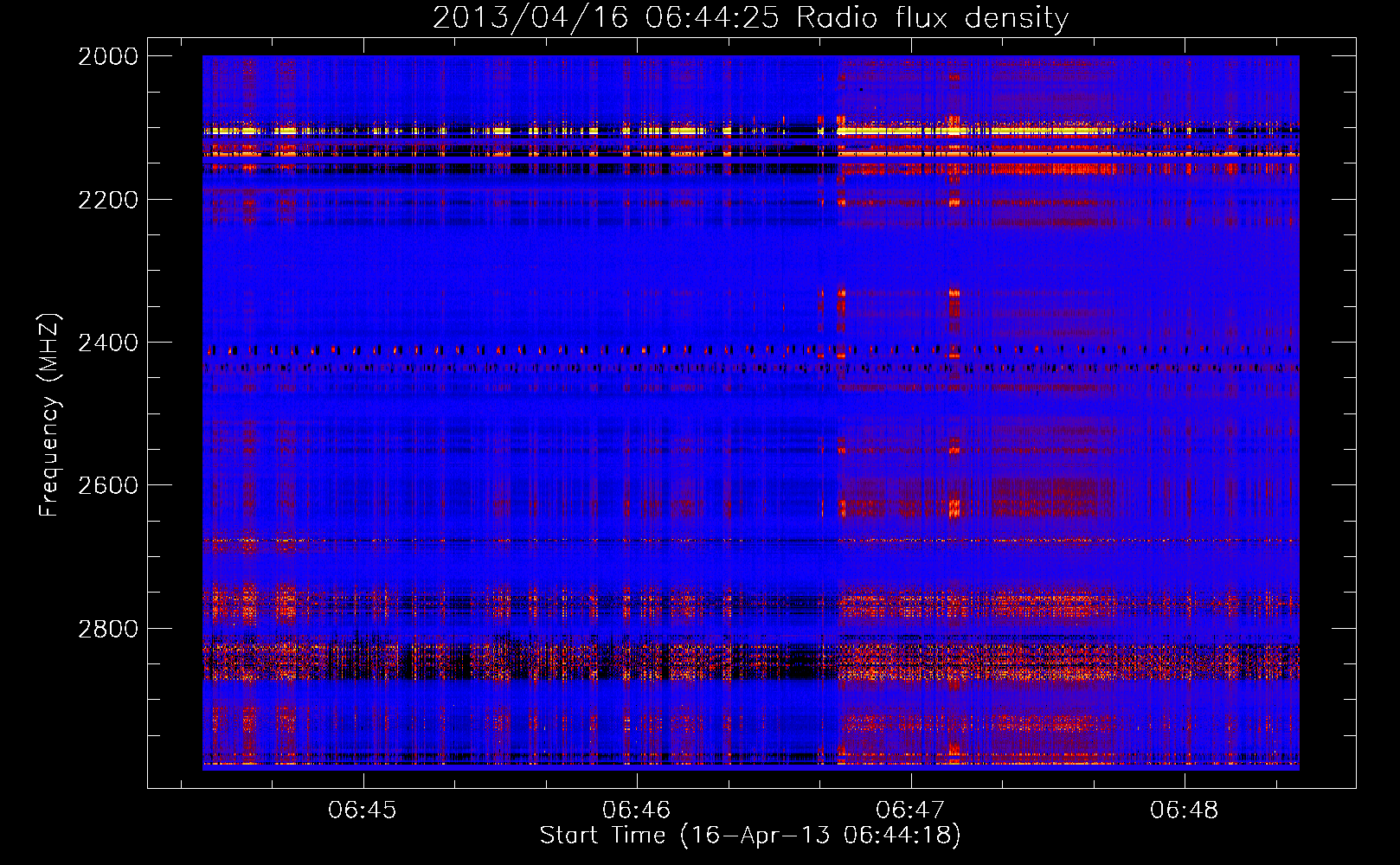Click the 06:45 time tick label
Viewport: 1400px width, 865px height.
[363, 810]
